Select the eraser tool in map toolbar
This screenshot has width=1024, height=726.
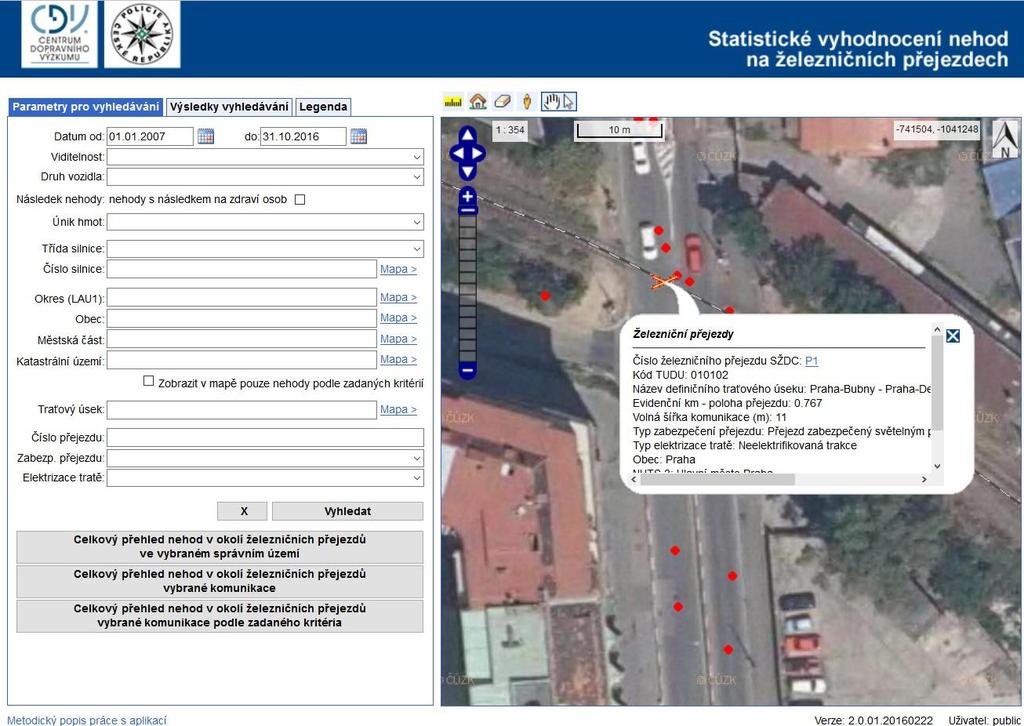tap(502, 102)
